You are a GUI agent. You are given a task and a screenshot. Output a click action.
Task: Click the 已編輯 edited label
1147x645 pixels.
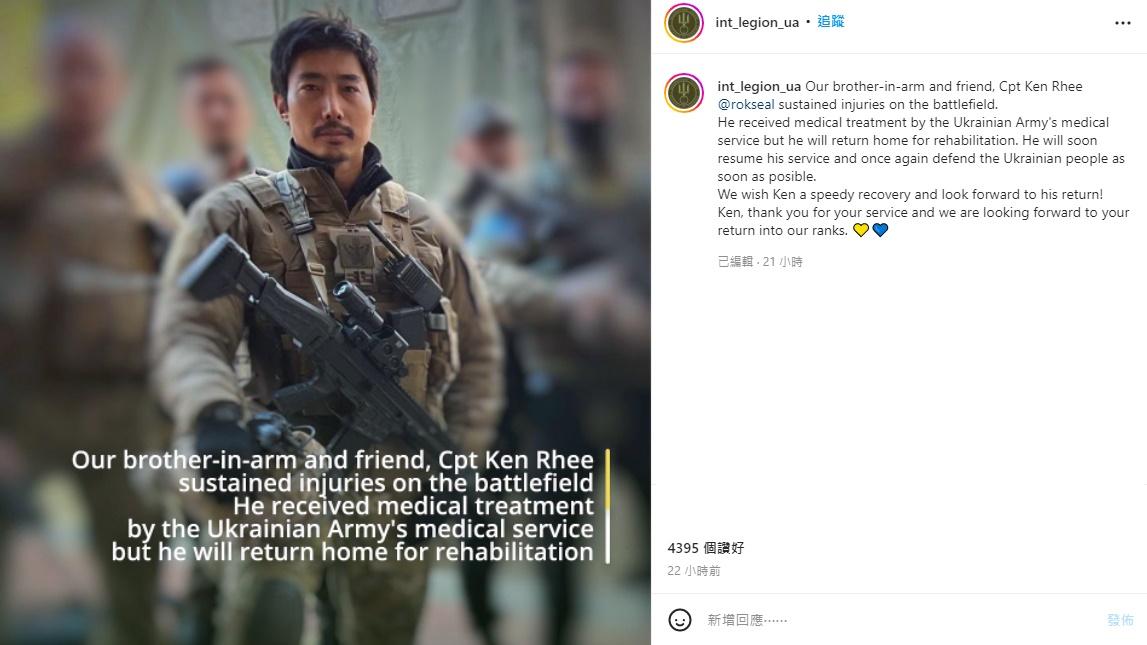735,262
